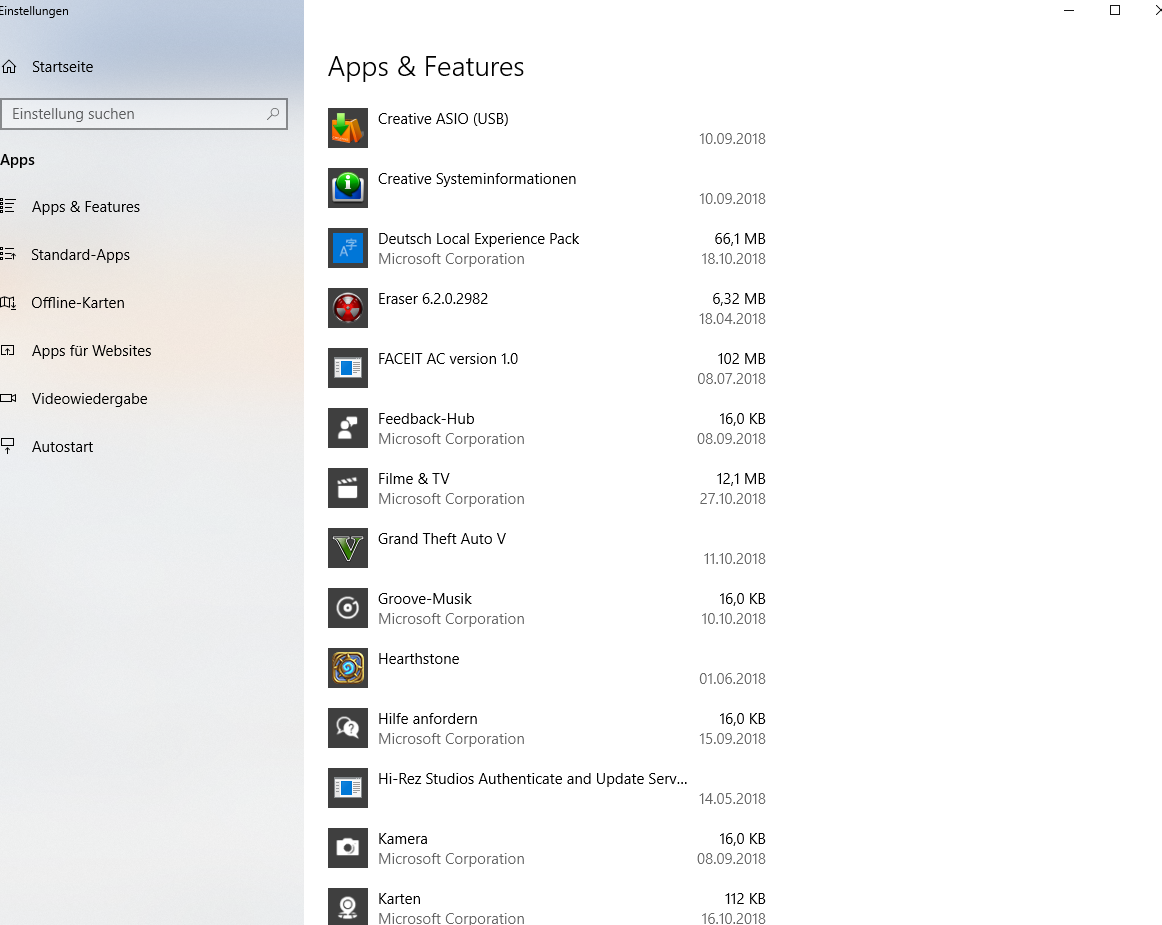This screenshot has height=925, width=1162.
Task: Click the Deutsch Local Experience Pack icon
Action: tap(348, 248)
